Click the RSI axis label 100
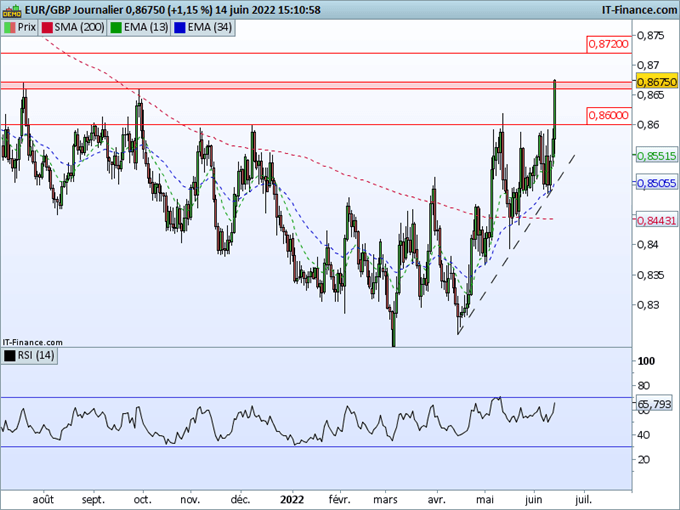This screenshot has height=510, width=680. 646,361
